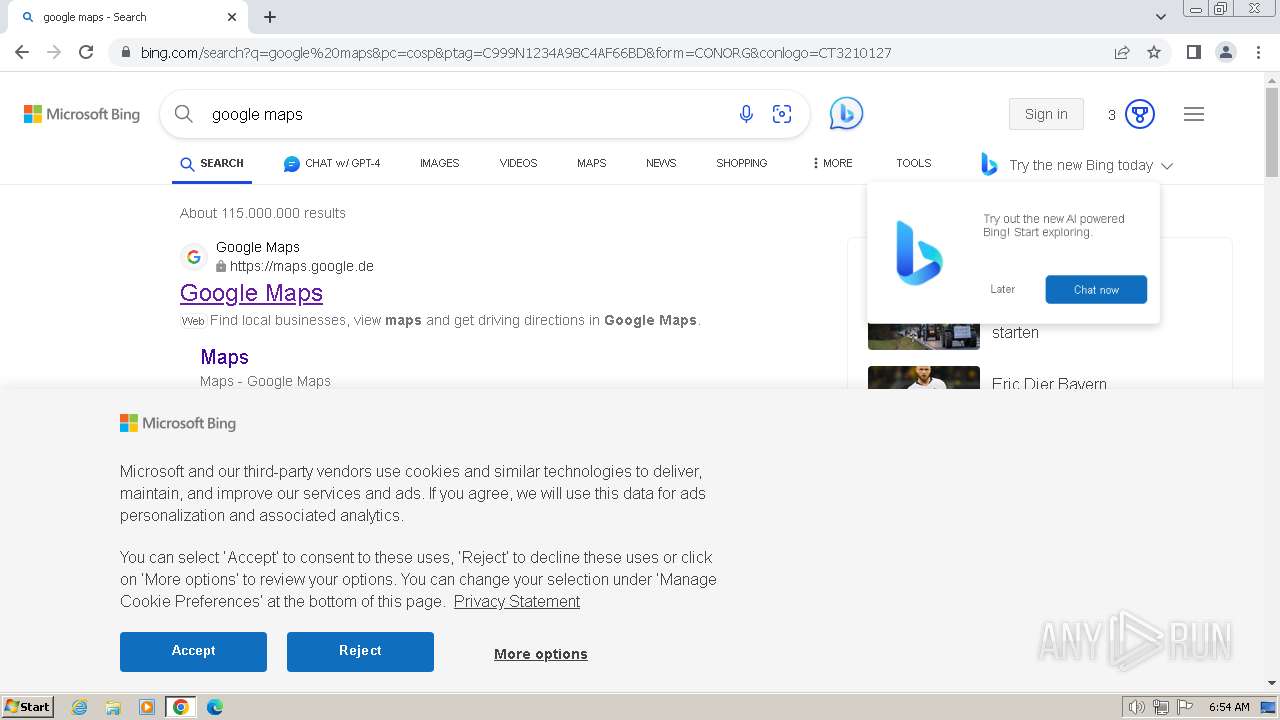Reject the cookie consent

click(x=360, y=651)
